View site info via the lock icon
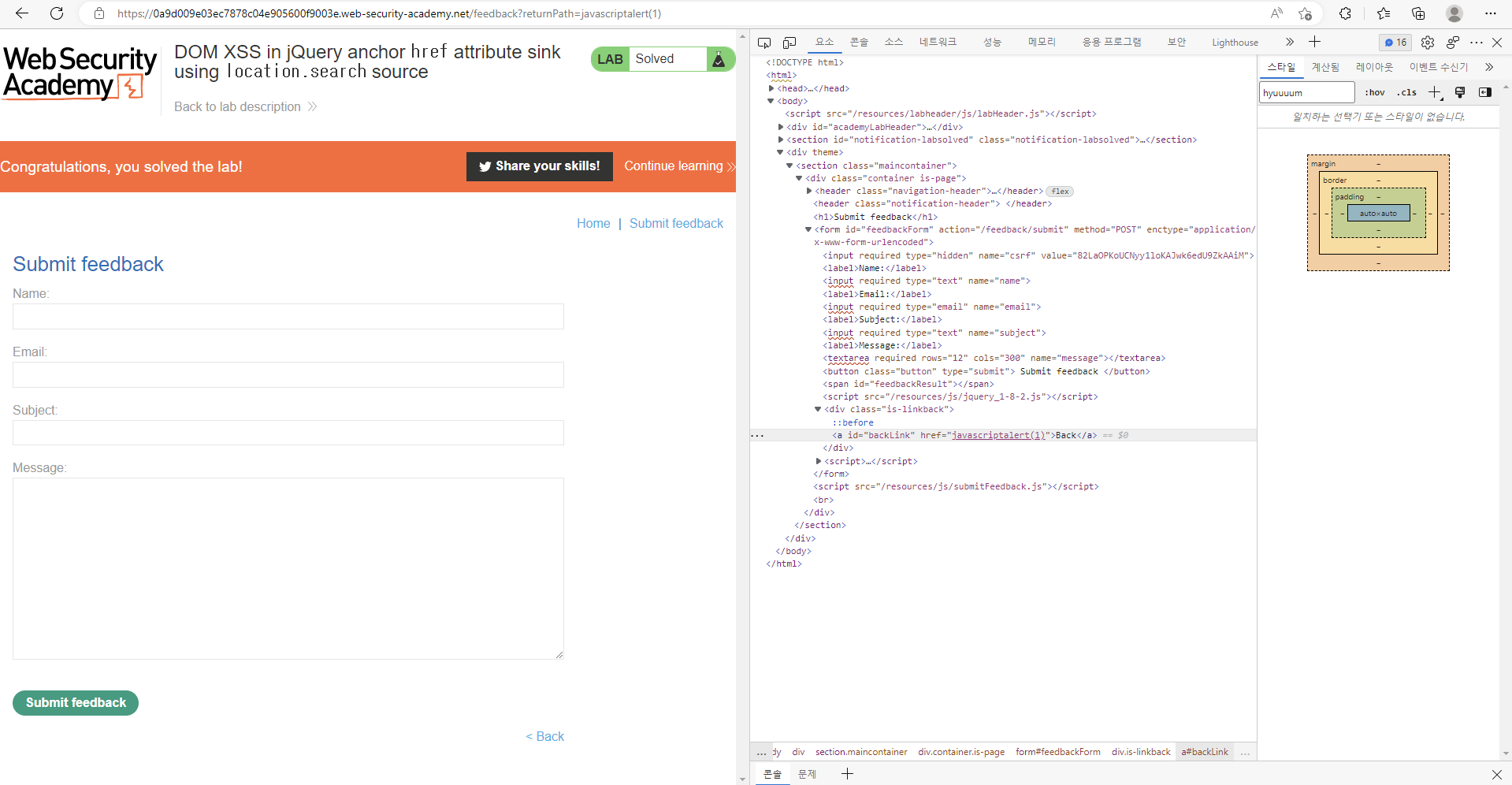 pos(99,13)
